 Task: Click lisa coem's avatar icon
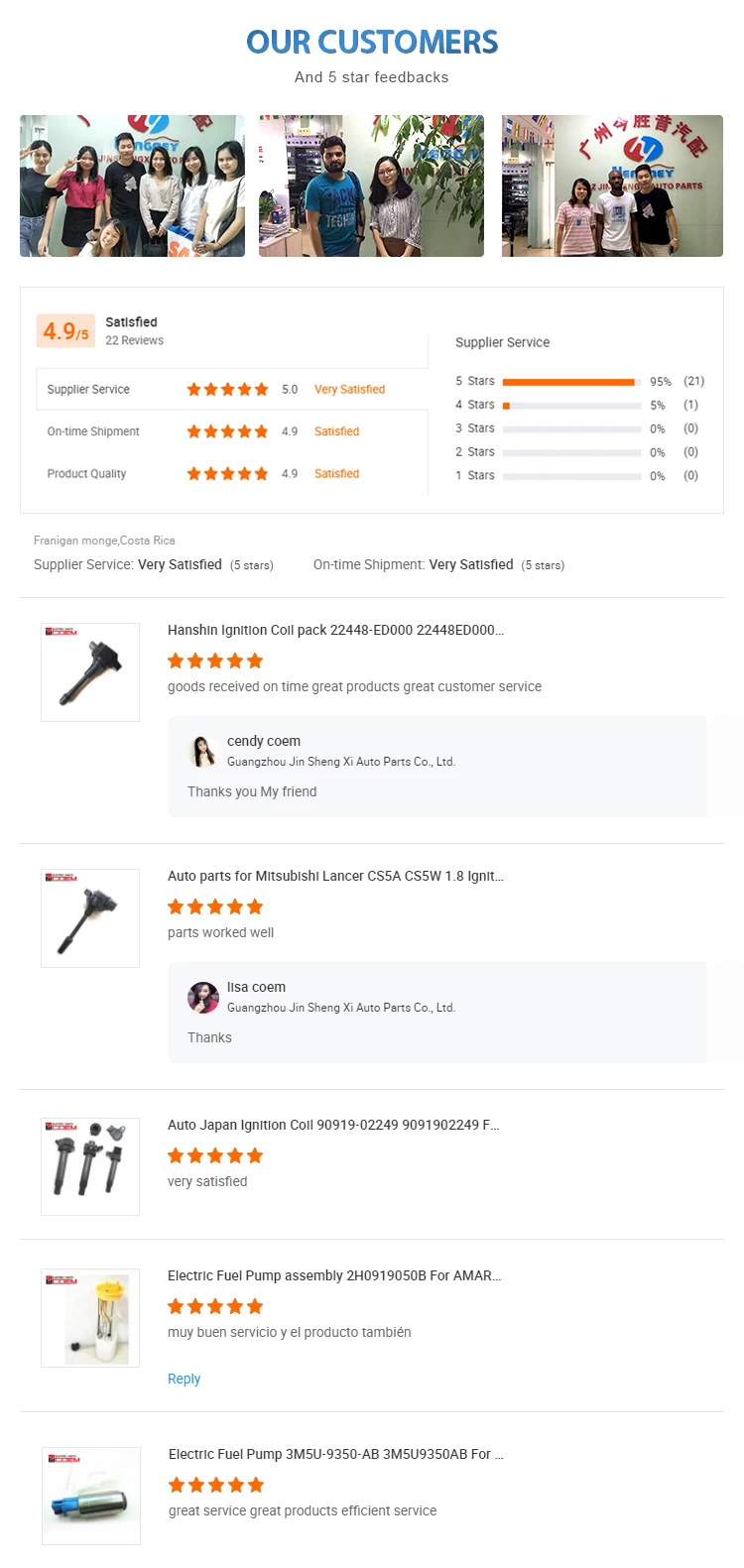pos(203,998)
